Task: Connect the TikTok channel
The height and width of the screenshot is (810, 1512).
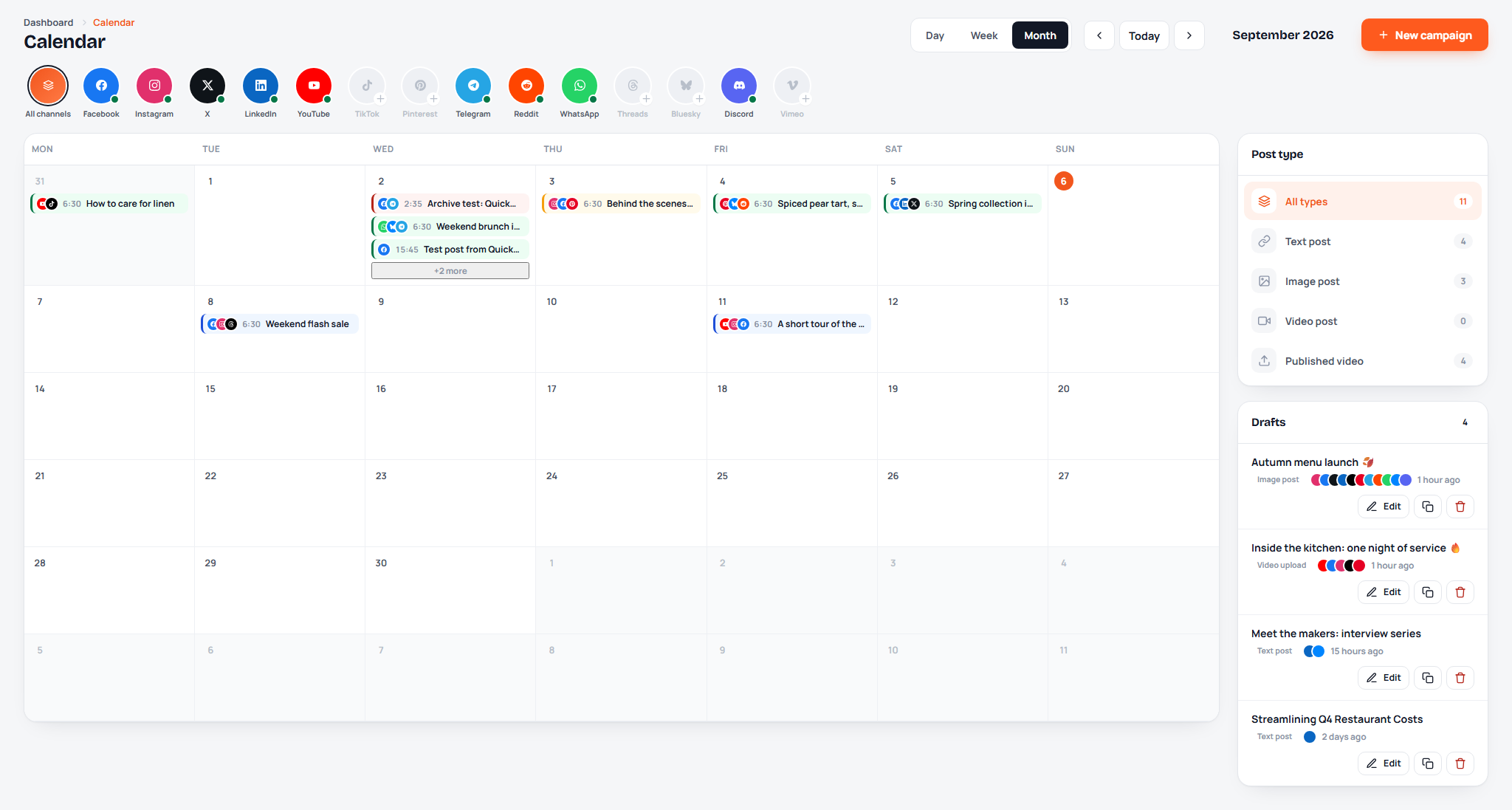Action: coord(367,86)
